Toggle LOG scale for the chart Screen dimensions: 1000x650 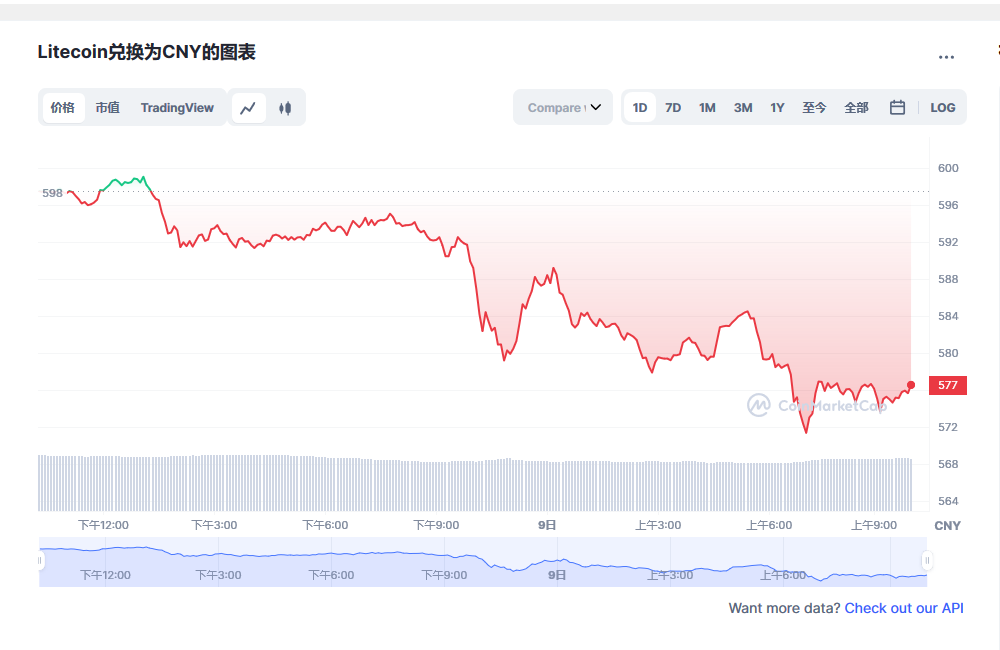point(942,107)
